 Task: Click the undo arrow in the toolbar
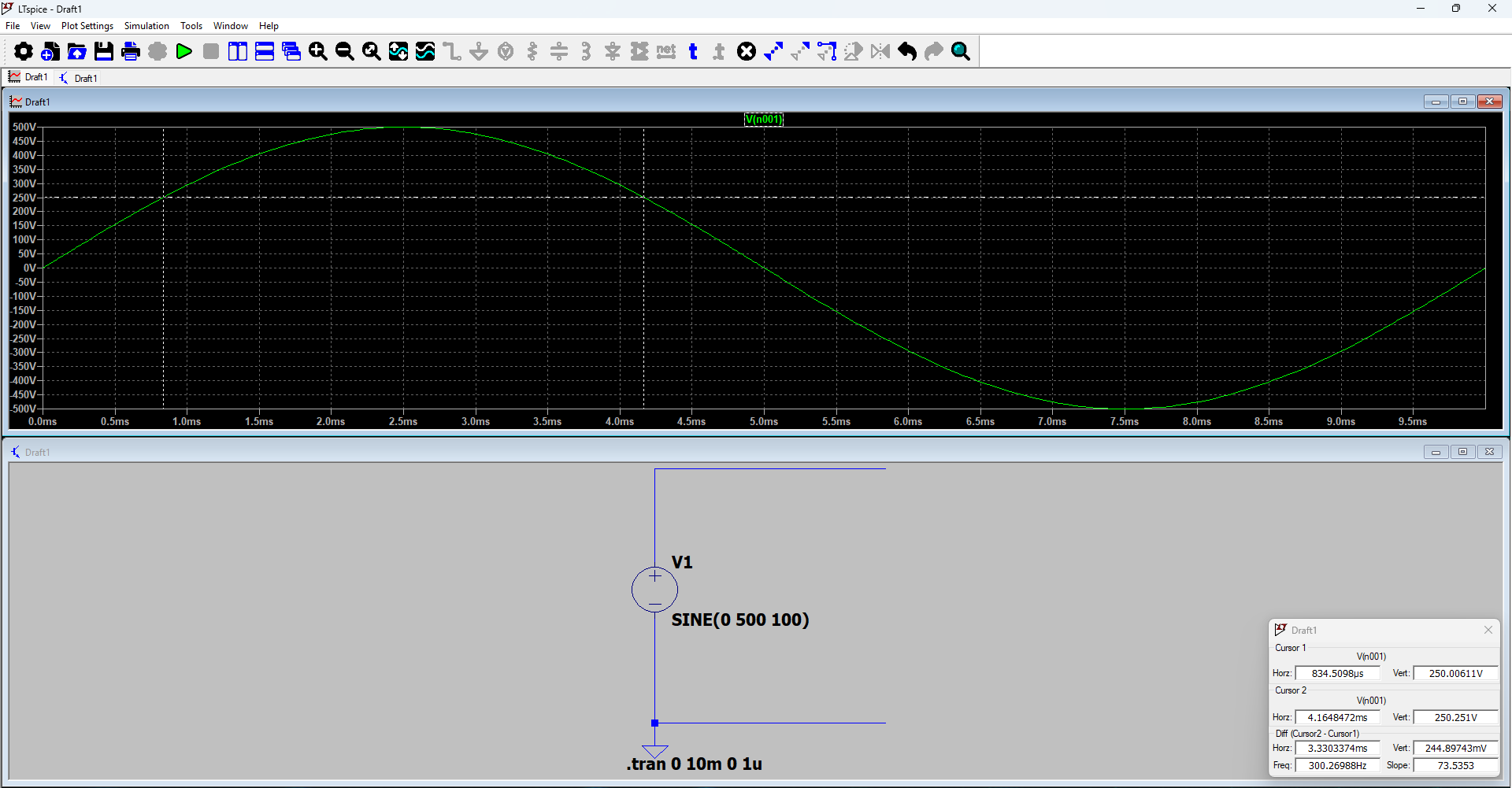point(907,52)
